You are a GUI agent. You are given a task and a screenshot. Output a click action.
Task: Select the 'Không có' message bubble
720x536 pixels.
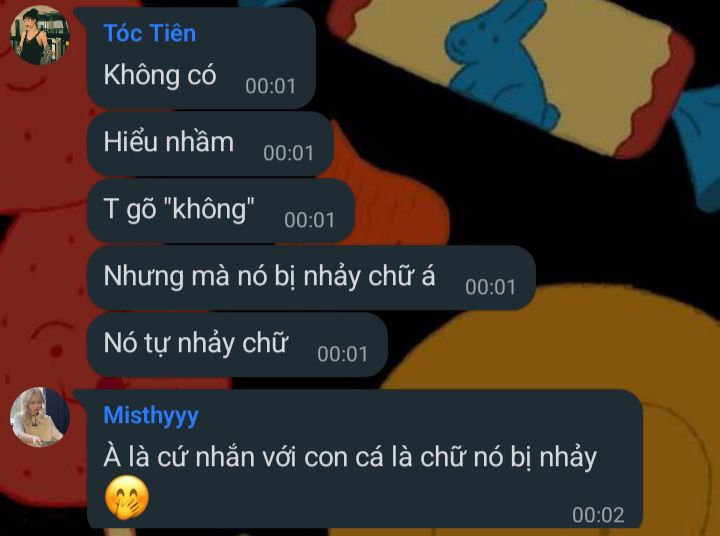(x=201, y=58)
